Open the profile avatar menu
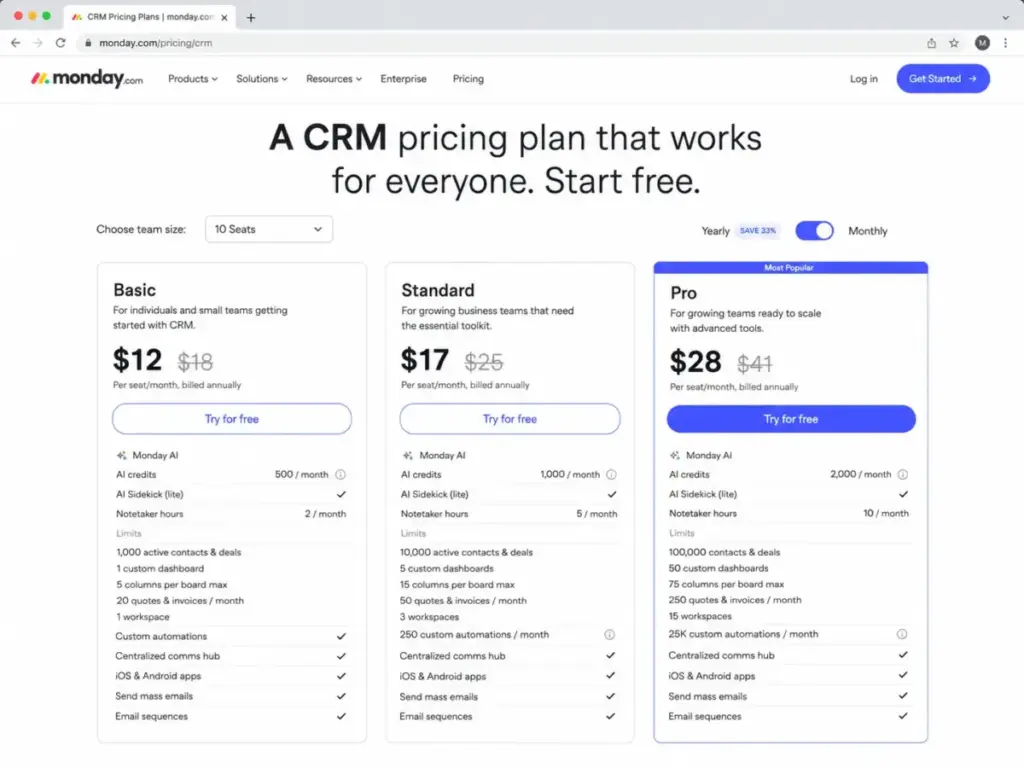The image size is (1024, 768). click(x=982, y=43)
